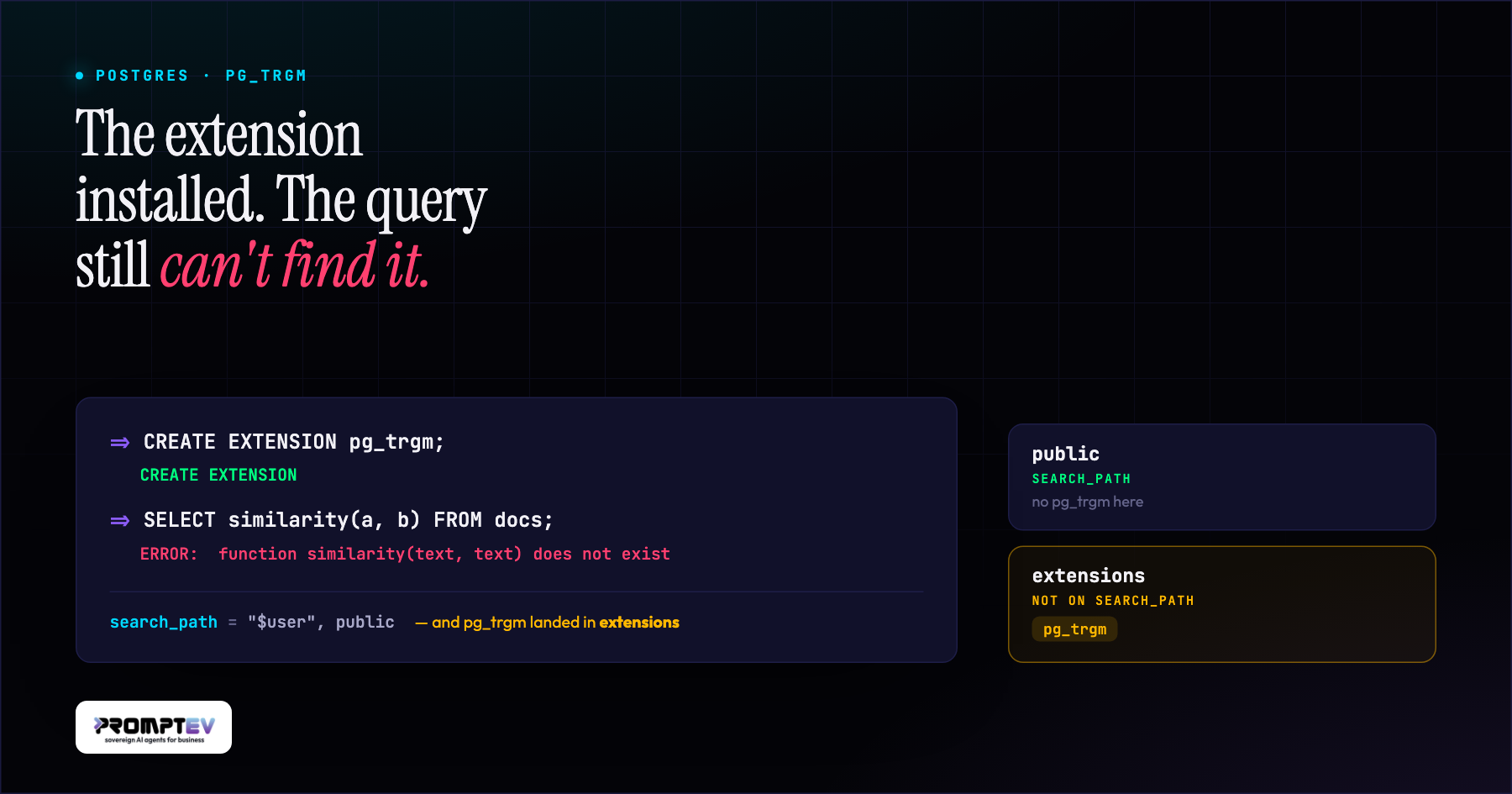This screenshot has width=1512, height=794.
Task: Click the "NOT ON SEARCH_PATH" label
Action: (1113, 601)
